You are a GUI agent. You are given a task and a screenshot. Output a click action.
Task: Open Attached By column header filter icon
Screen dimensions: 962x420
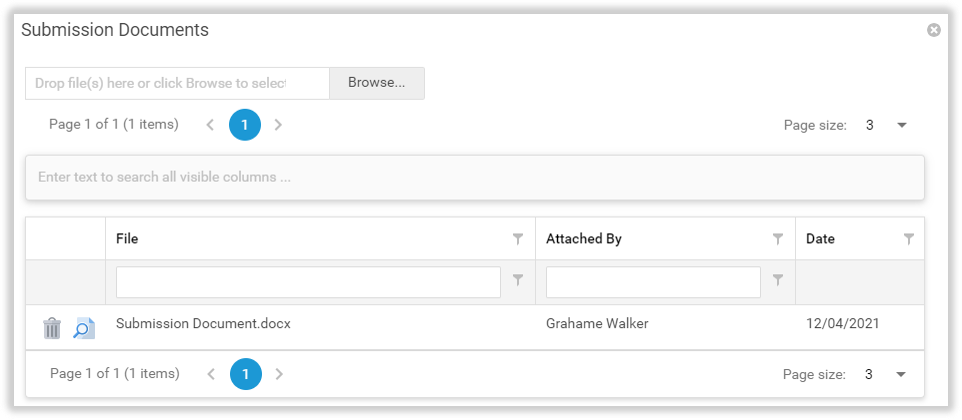coord(778,239)
